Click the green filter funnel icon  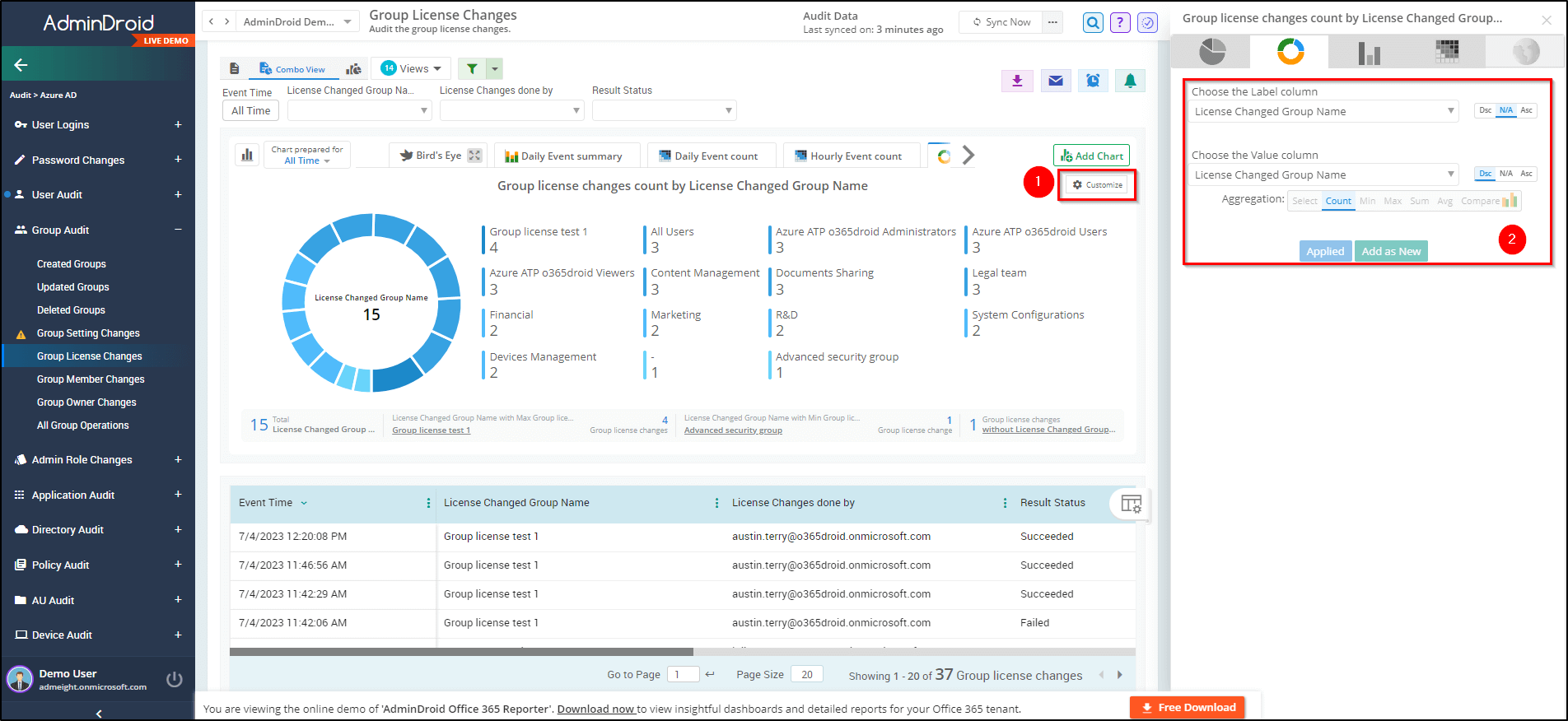[x=472, y=69]
